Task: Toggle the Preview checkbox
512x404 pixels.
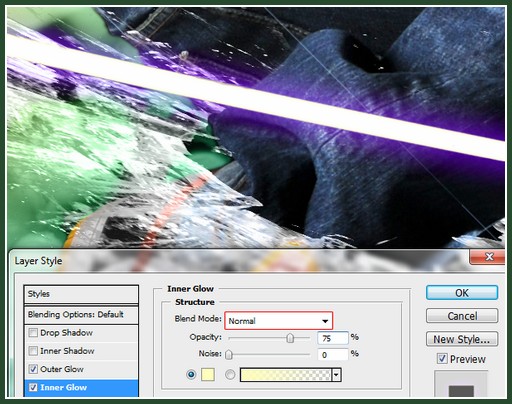Action: pyautogui.click(x=442, y=359)
